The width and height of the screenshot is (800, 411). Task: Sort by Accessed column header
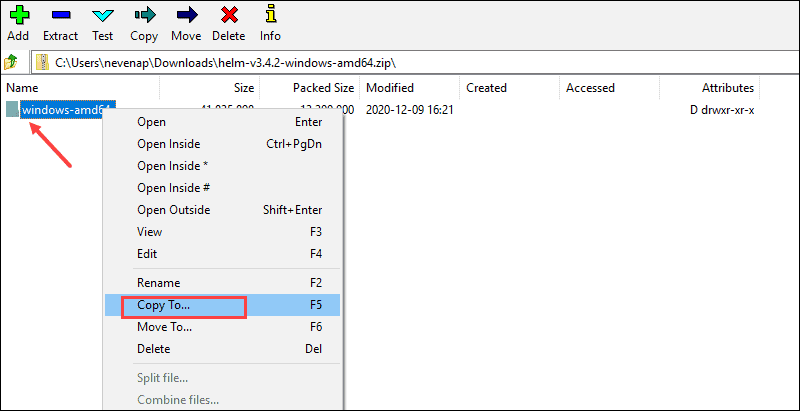click(x=610, y=88)
